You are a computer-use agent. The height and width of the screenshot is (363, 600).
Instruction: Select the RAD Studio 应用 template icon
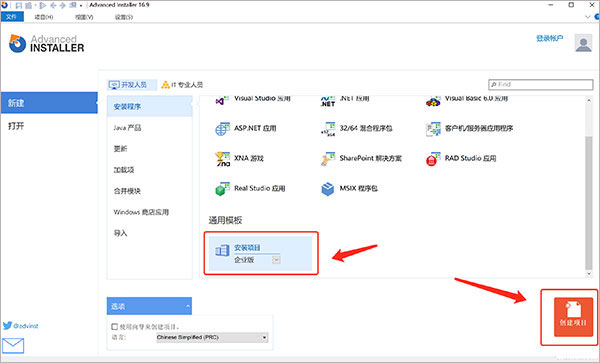[x=433, y=159]
